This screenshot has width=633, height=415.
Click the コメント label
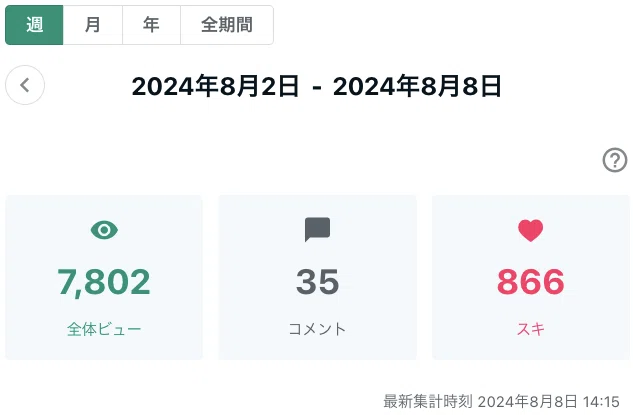[x=317, y=329]
